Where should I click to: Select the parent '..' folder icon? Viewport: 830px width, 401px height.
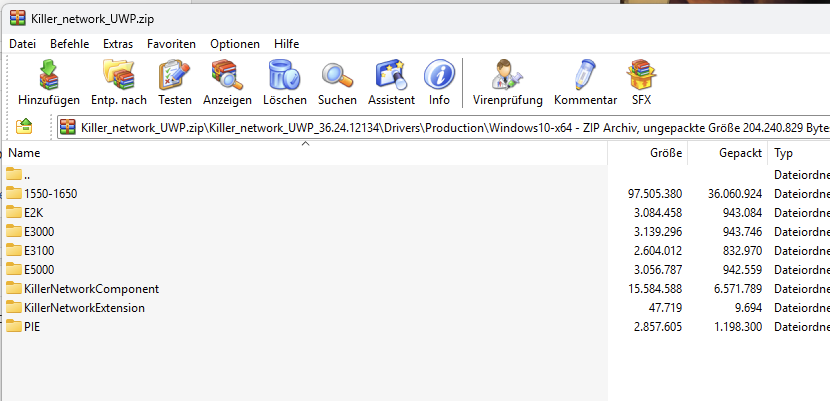click(x=14, y=174)
